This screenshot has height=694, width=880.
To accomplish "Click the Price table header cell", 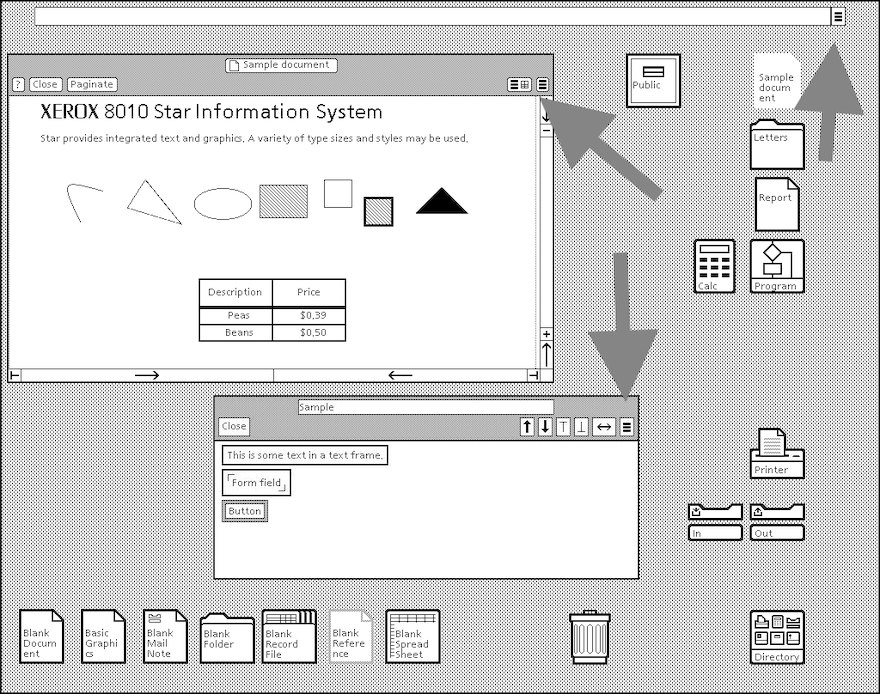I will click(309, 292).
